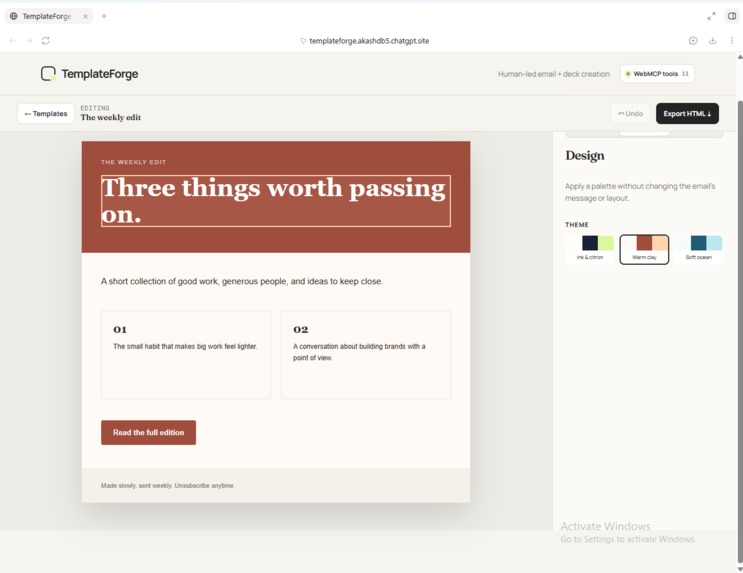Click the TemplateForge logo icon
Screen dimensions: 743x573
pos(48,73)
